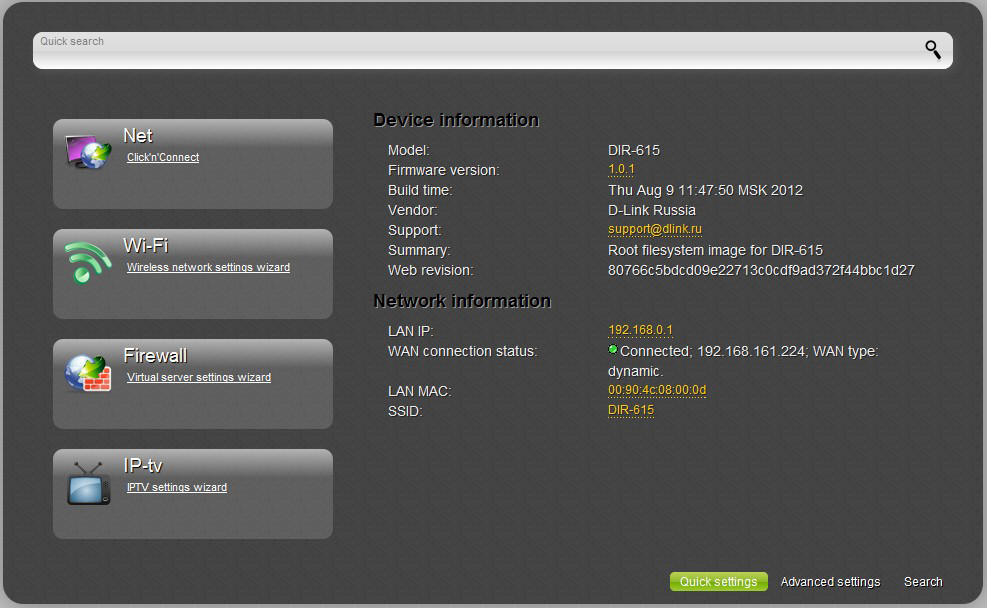
Task: Click the IP-tv television icon
Action: [88, 483]
